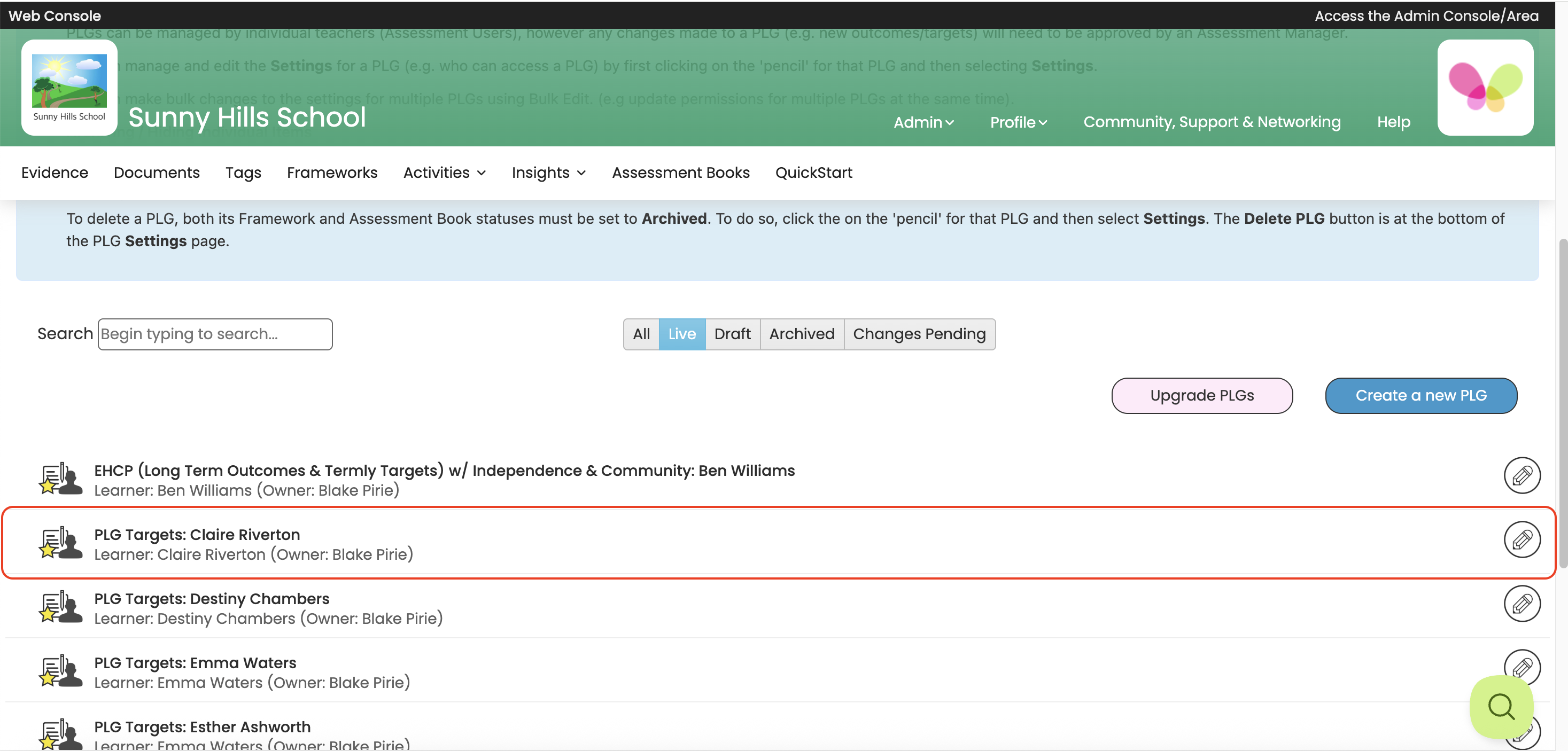Click Create a new PLG button

(1420, 396)
